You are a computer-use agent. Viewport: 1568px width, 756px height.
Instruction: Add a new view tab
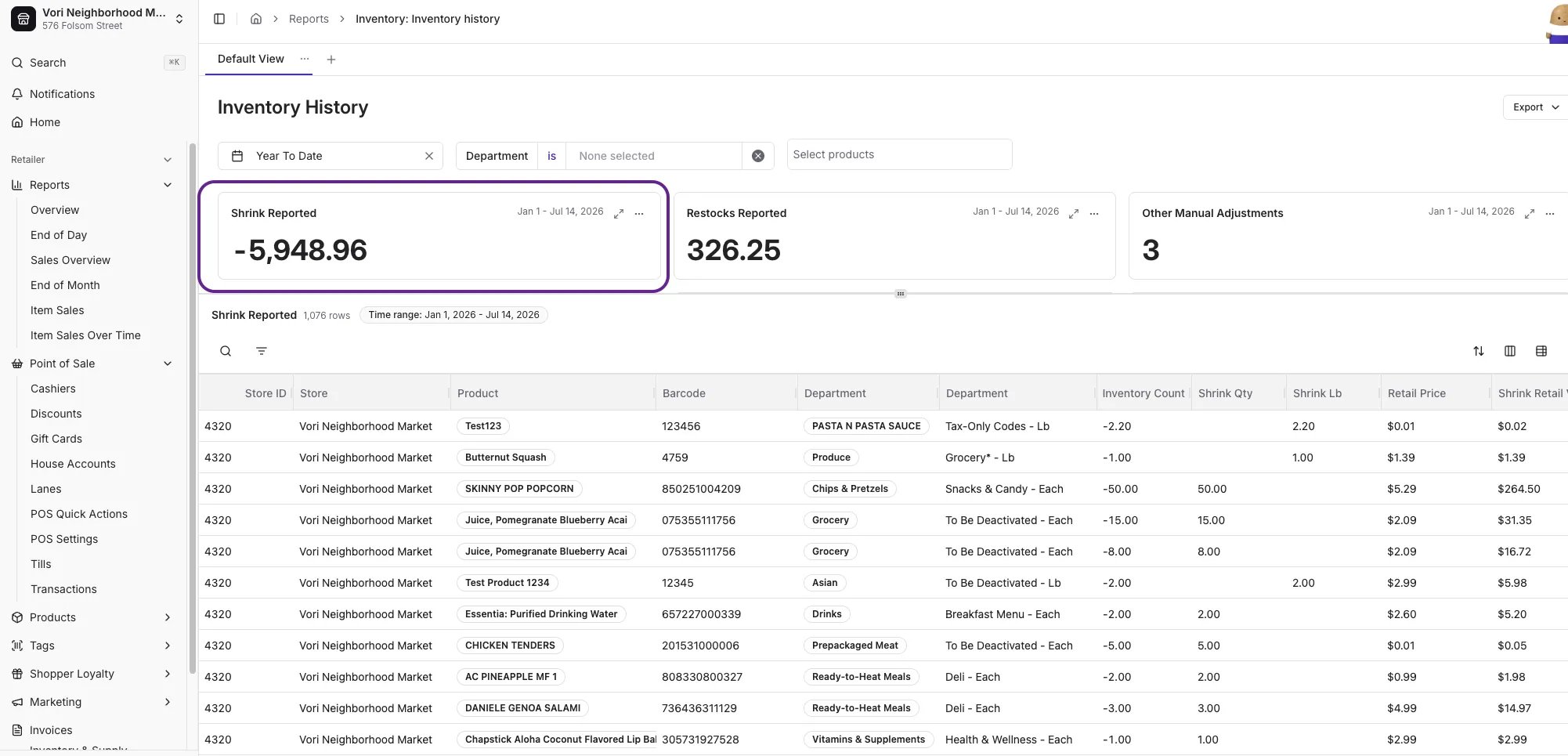pos(331,60)
